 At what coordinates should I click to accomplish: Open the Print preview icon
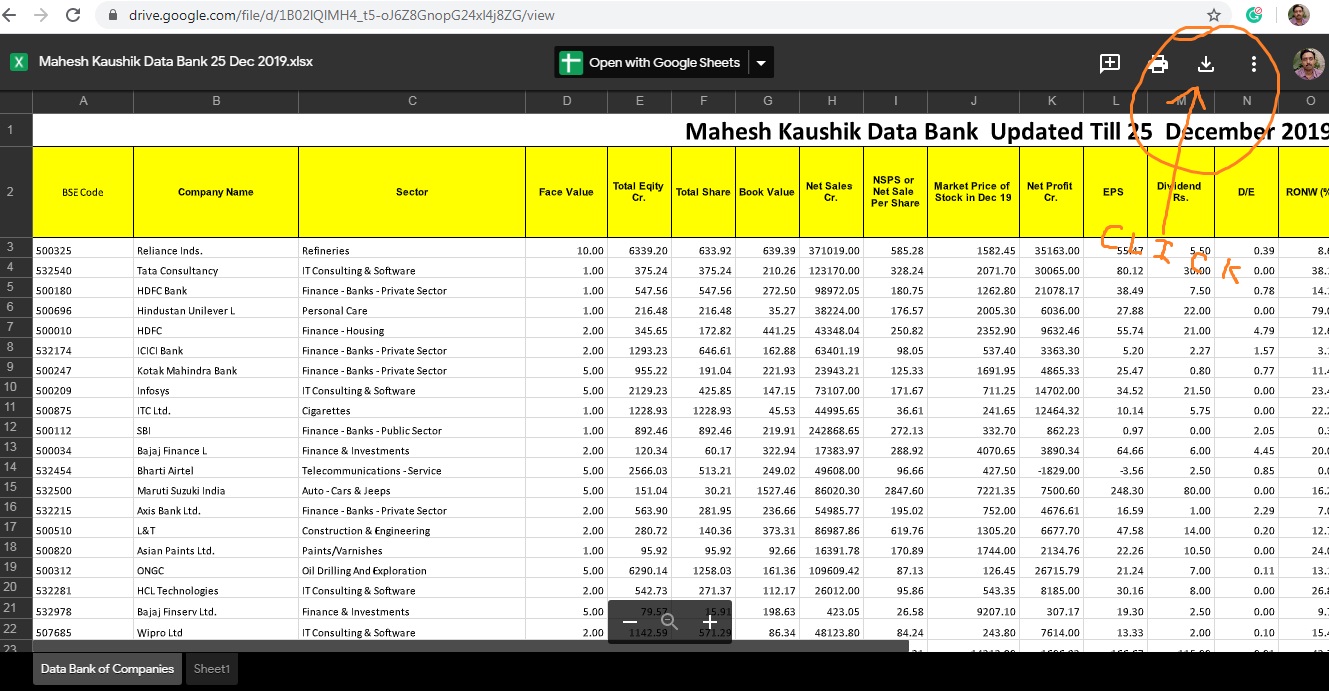tap(1157, 63)
